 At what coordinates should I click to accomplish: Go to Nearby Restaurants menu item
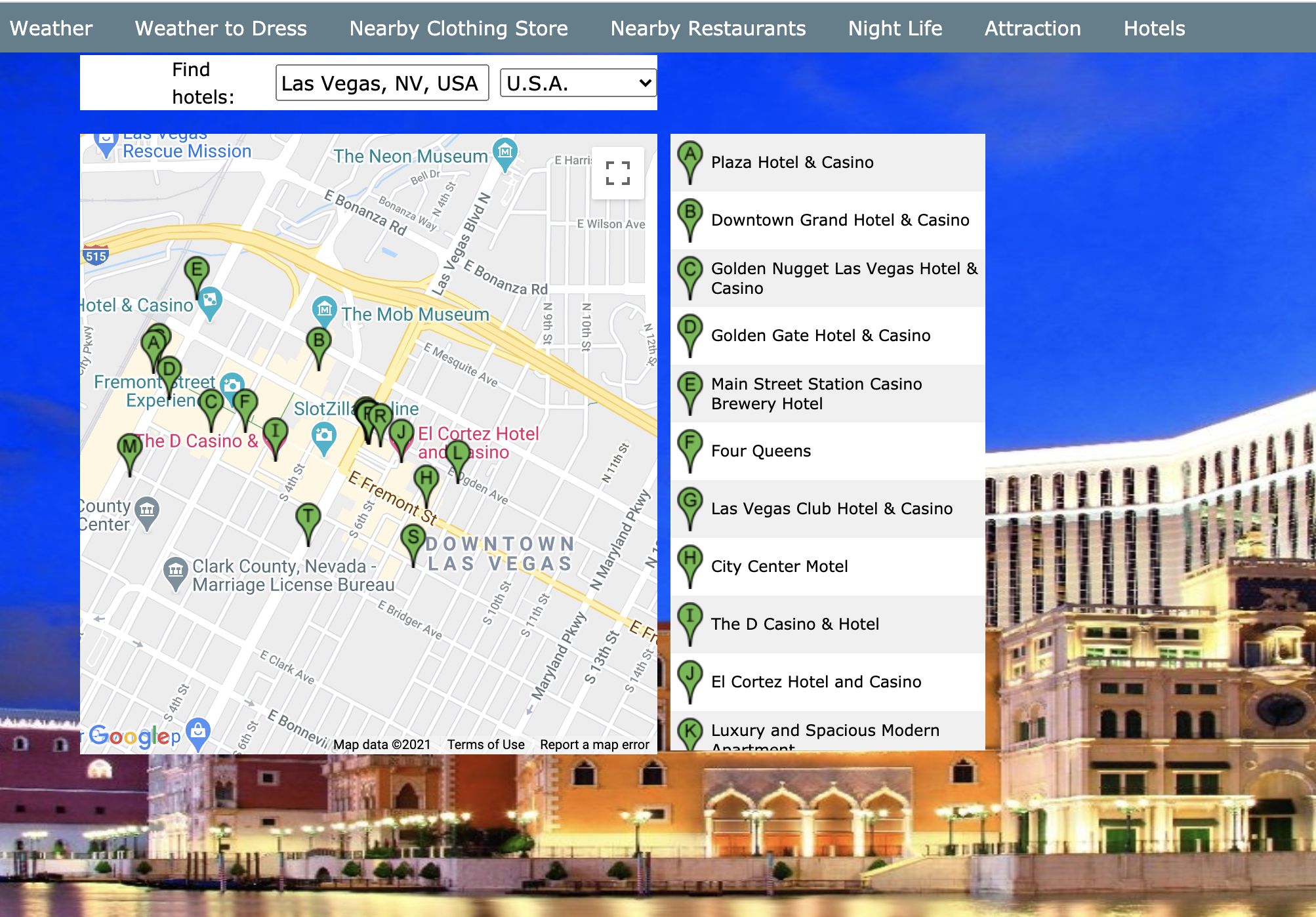click(x=708, y=28)
